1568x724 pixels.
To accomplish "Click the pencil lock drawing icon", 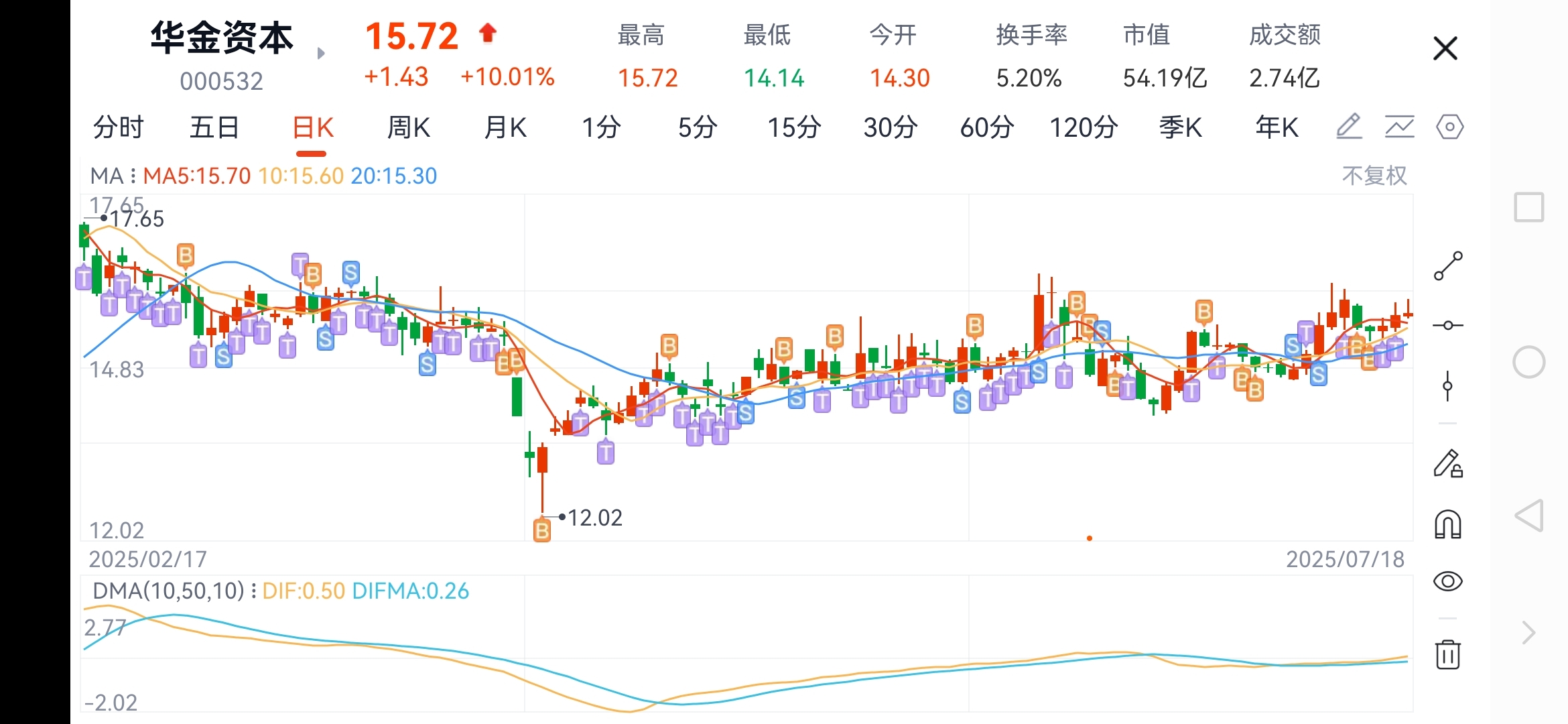I will click(x=1448, y=464).
